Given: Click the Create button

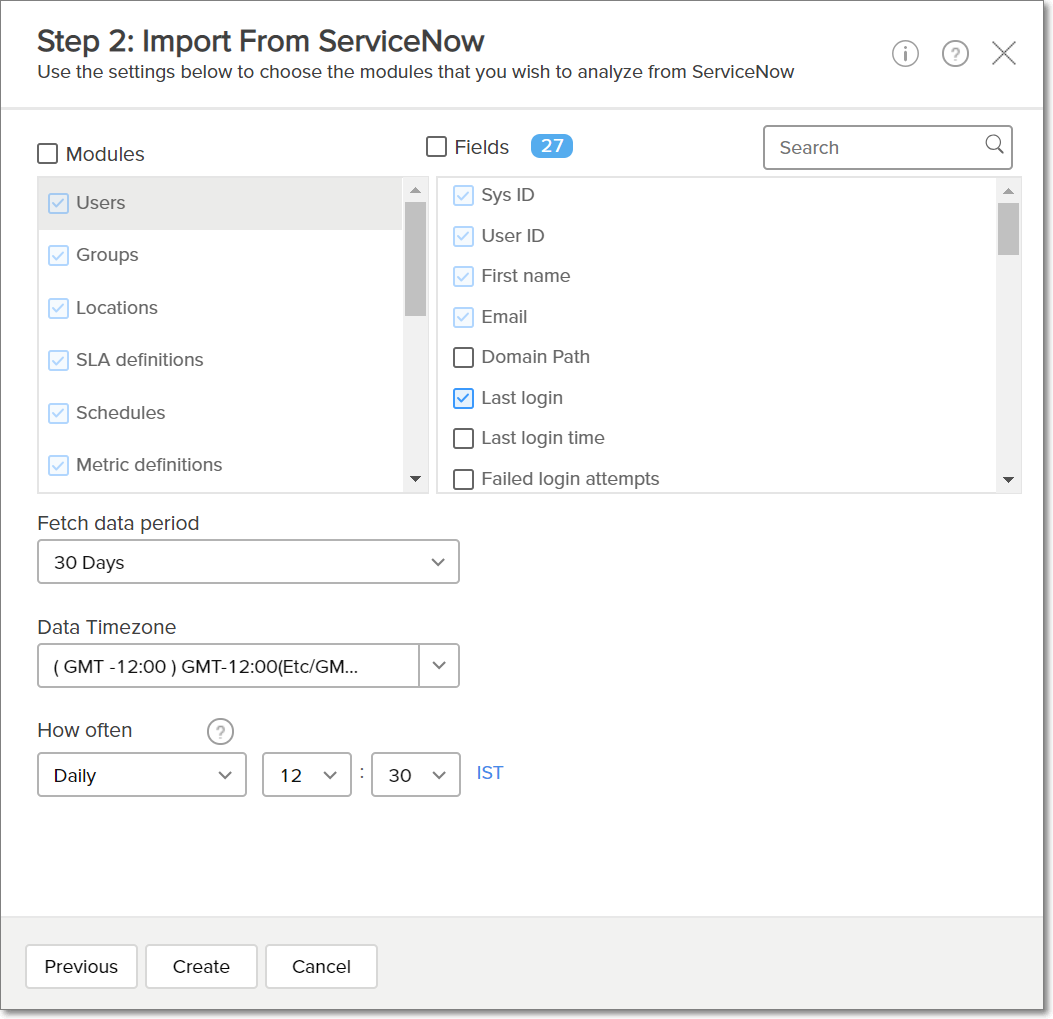Looking at the screenshot, I should (201, 967).
